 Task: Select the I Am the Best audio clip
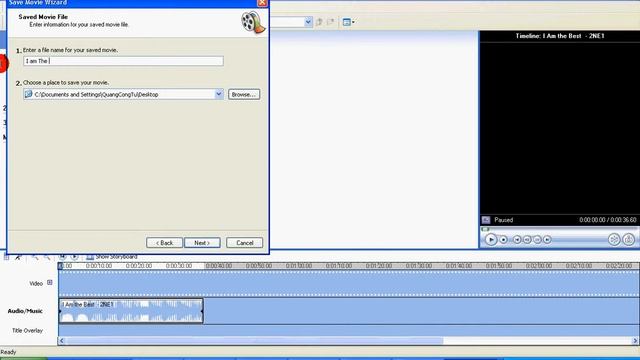tap(131, 311)
